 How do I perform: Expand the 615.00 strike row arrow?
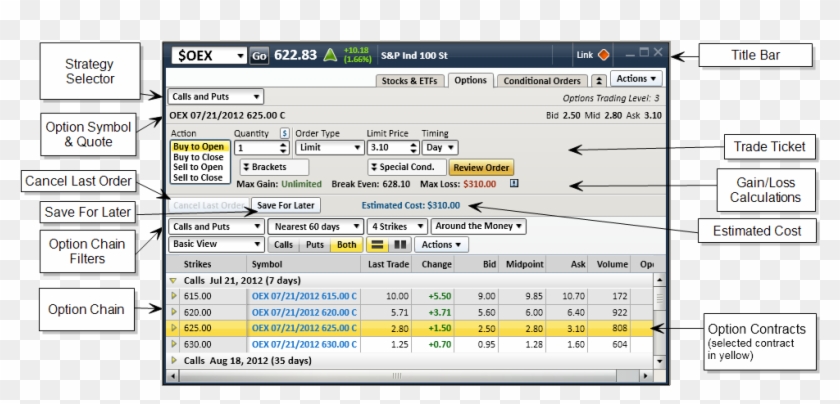pyautogui.click(x=174, y=296)
